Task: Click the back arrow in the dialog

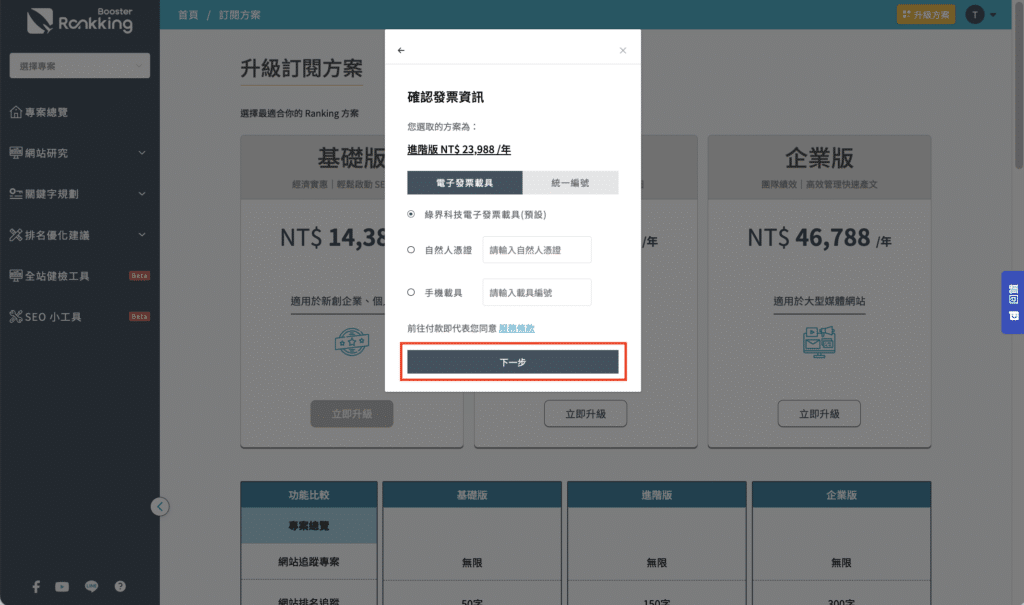Action: pyautogui.click(x=401, y=50)
